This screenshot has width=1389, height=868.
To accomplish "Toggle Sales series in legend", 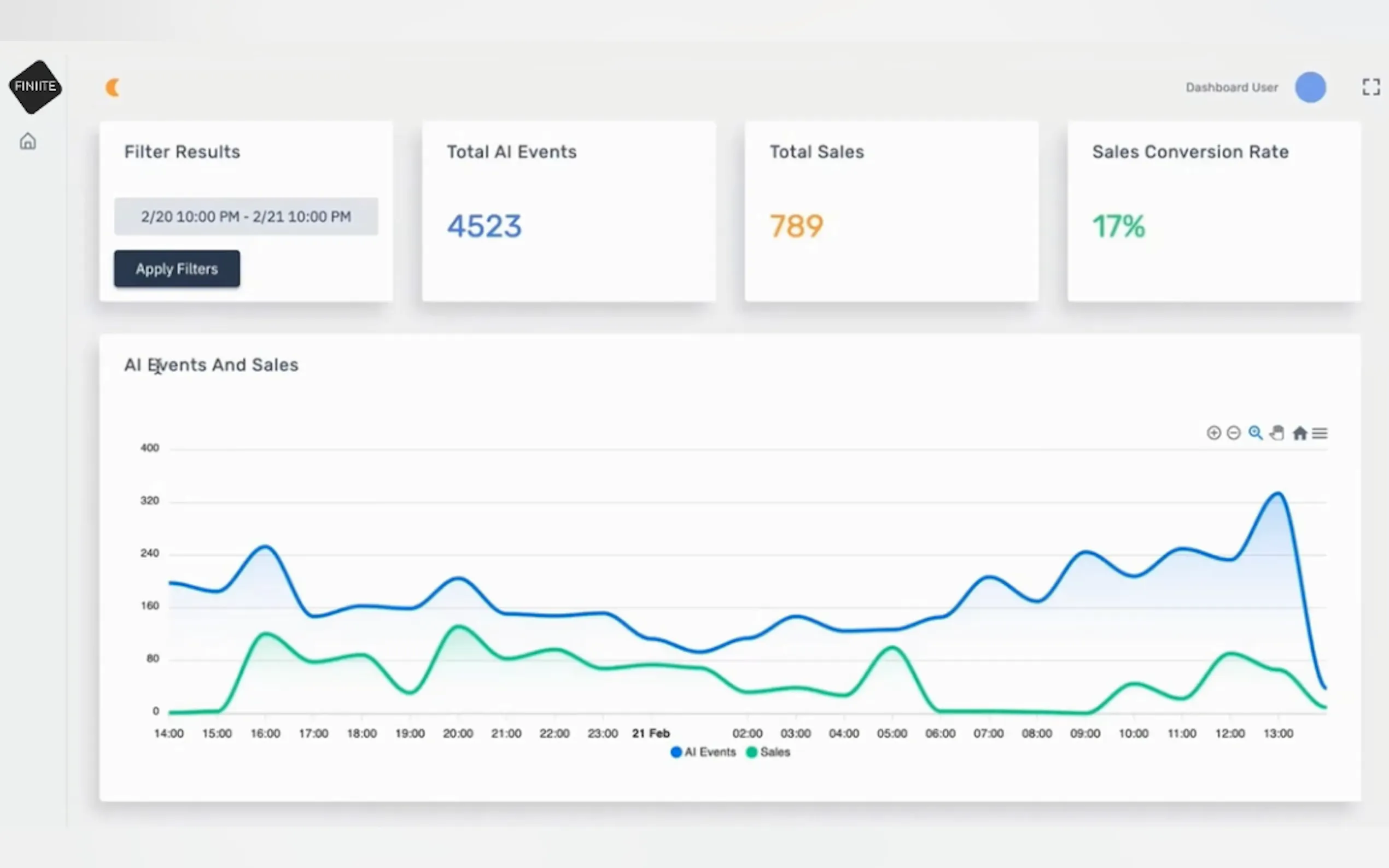I will (x=768, y=752).
